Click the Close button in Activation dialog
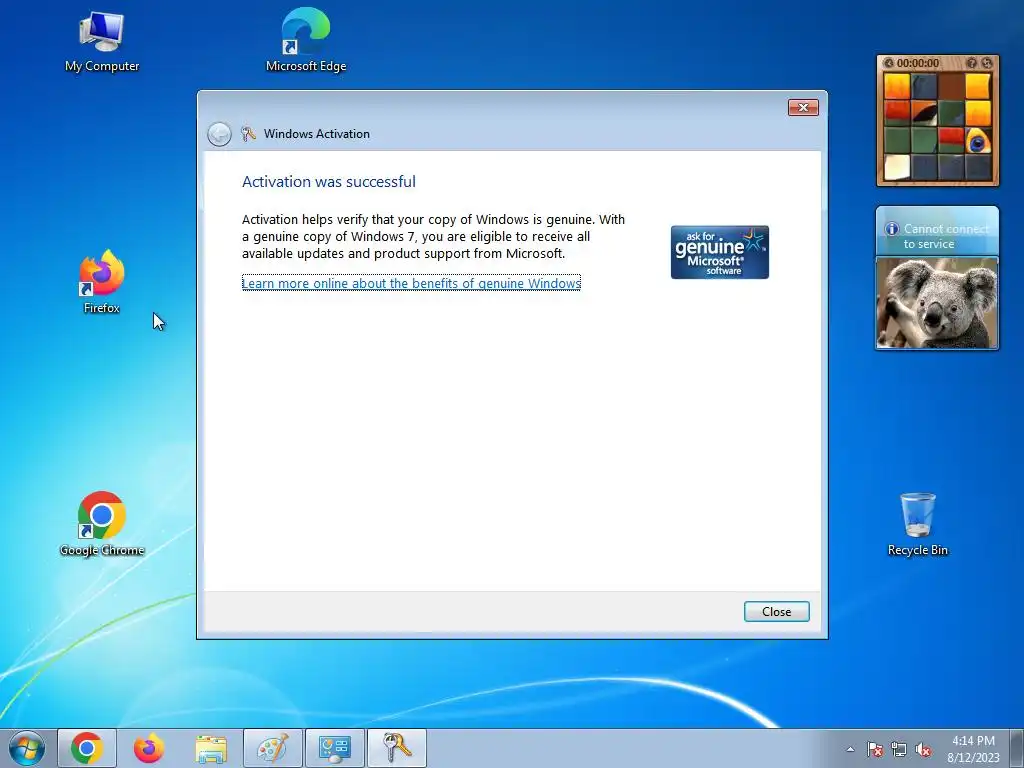This screenshot has width=1024, height=768. point(776,612)
